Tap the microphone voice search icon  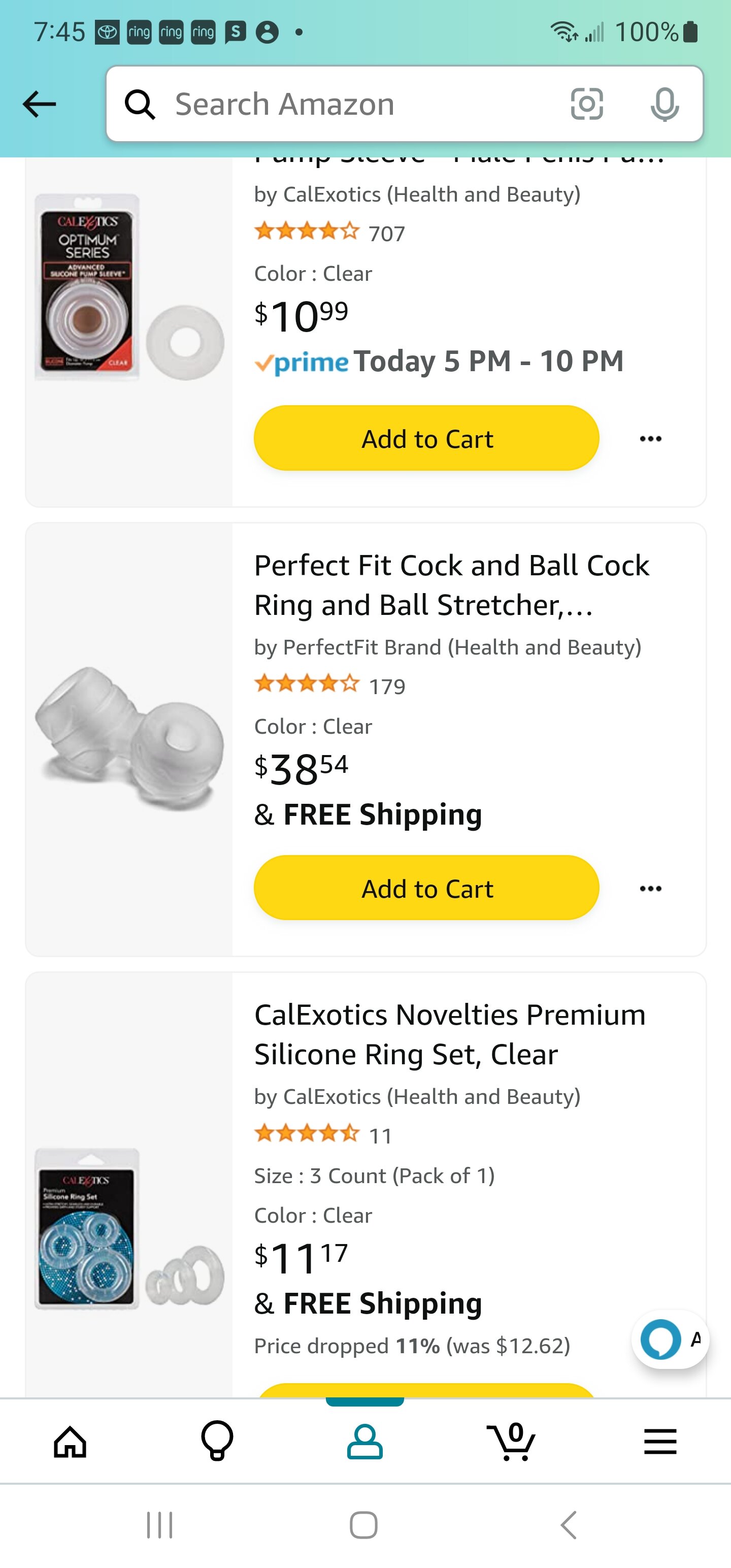point(664,104)
